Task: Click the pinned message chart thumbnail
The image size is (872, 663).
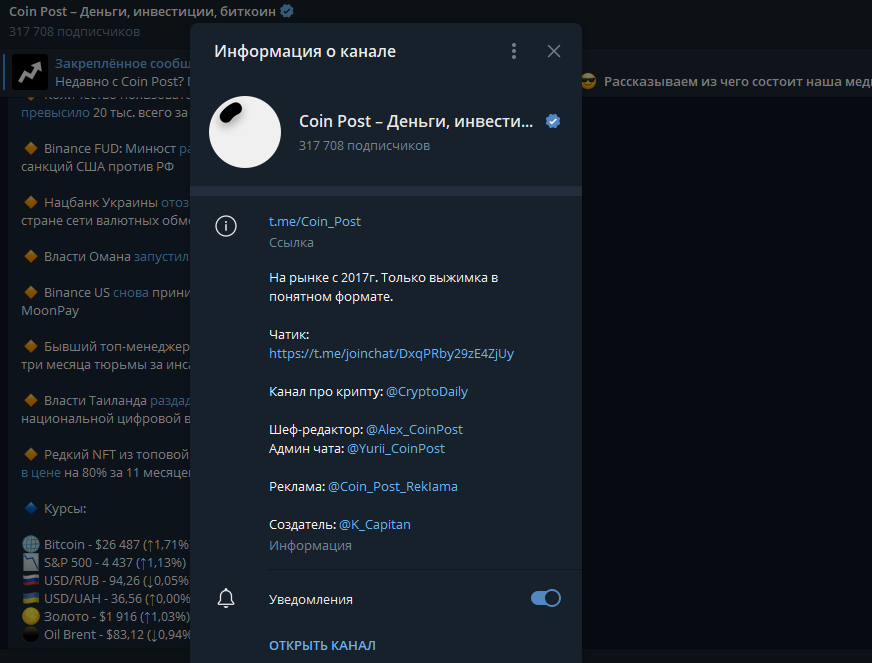Action: coord(30,71)
